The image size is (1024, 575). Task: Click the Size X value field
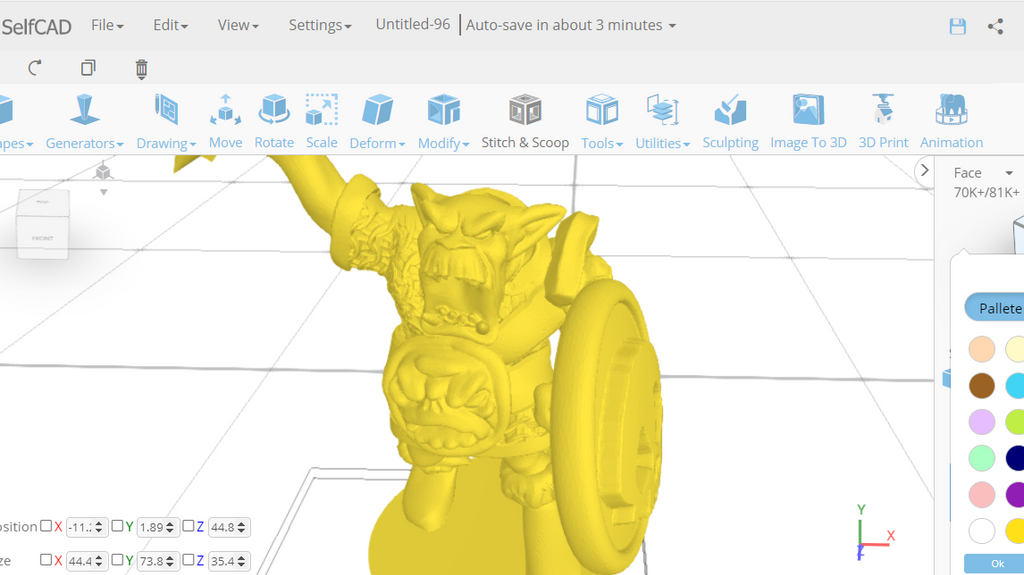86,561
